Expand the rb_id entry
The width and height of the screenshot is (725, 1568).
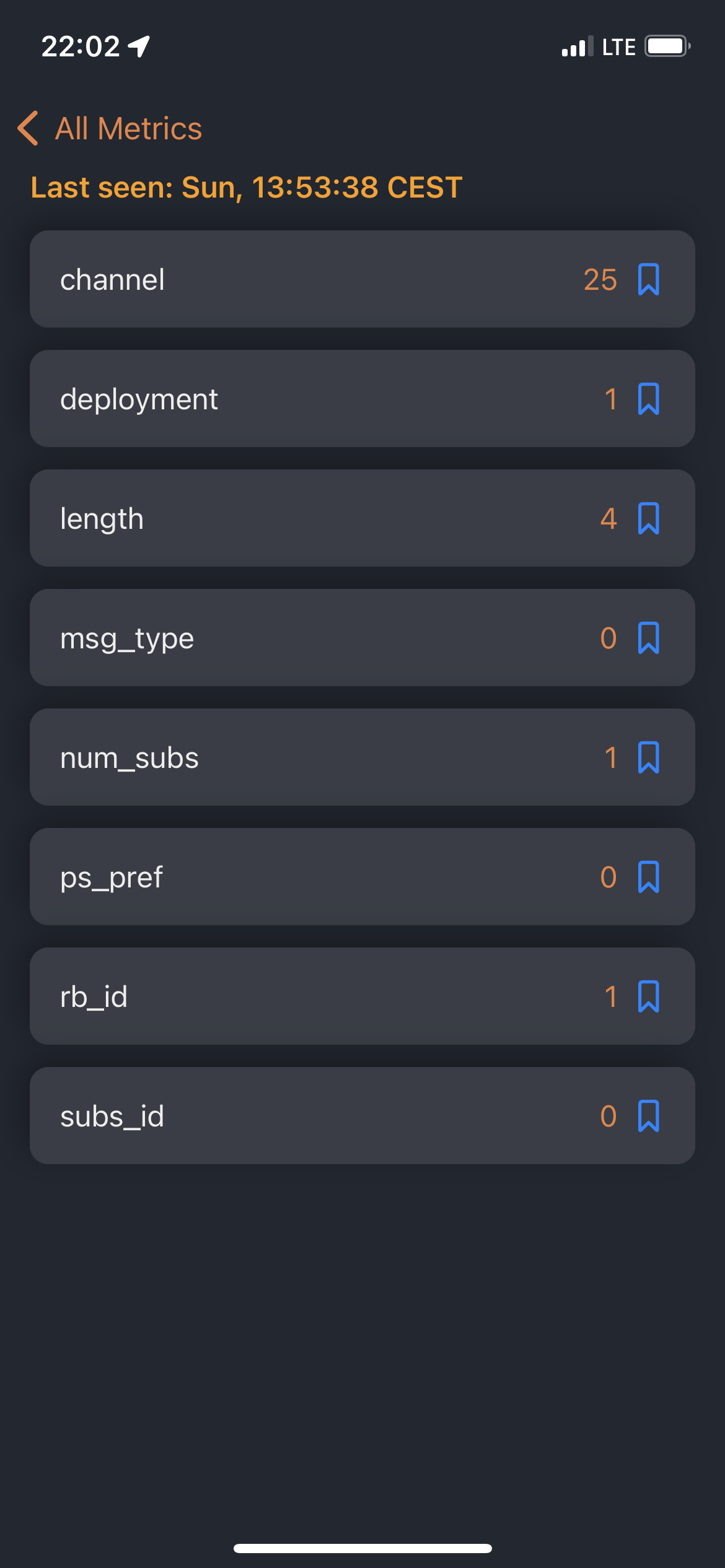coord(362,996)
